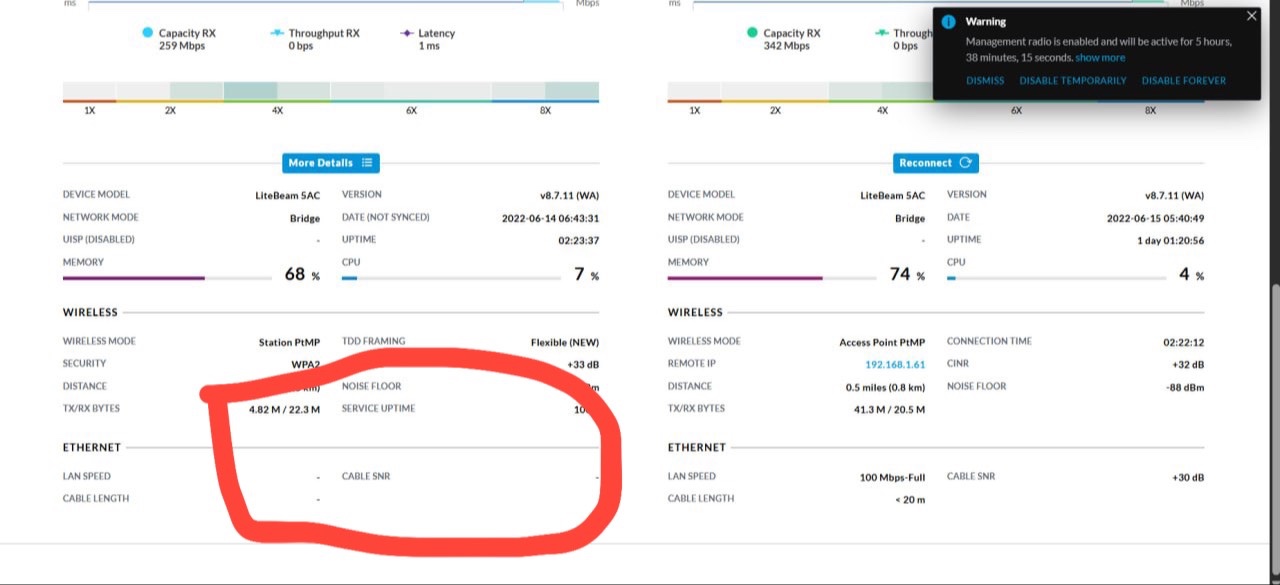This screenshot has width=1280, height=585.
Task: Open the More Details panel
Action: (x=330, y=163)
